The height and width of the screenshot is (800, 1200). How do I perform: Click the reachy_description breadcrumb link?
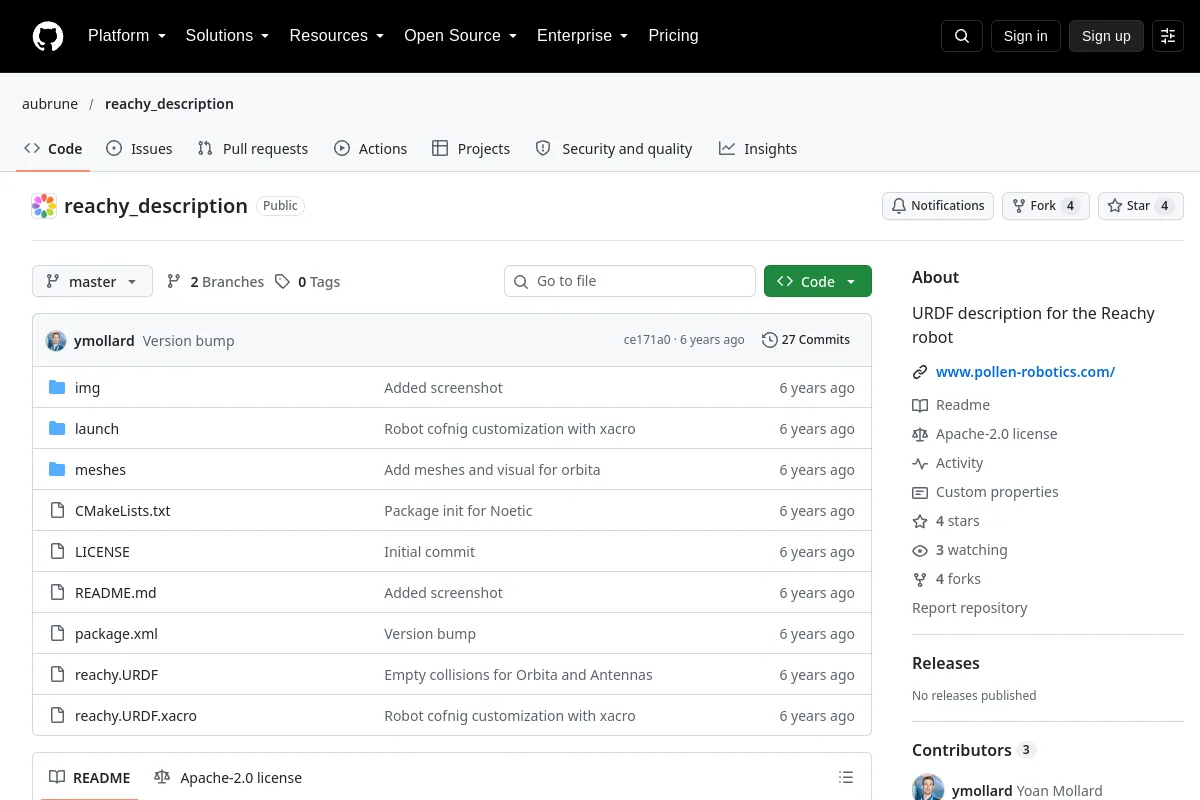(x=169, y=104)
